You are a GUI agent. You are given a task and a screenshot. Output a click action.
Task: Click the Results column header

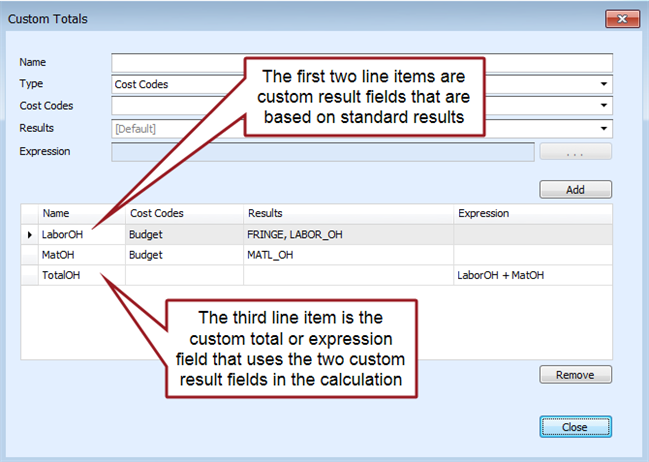point(346,213)
